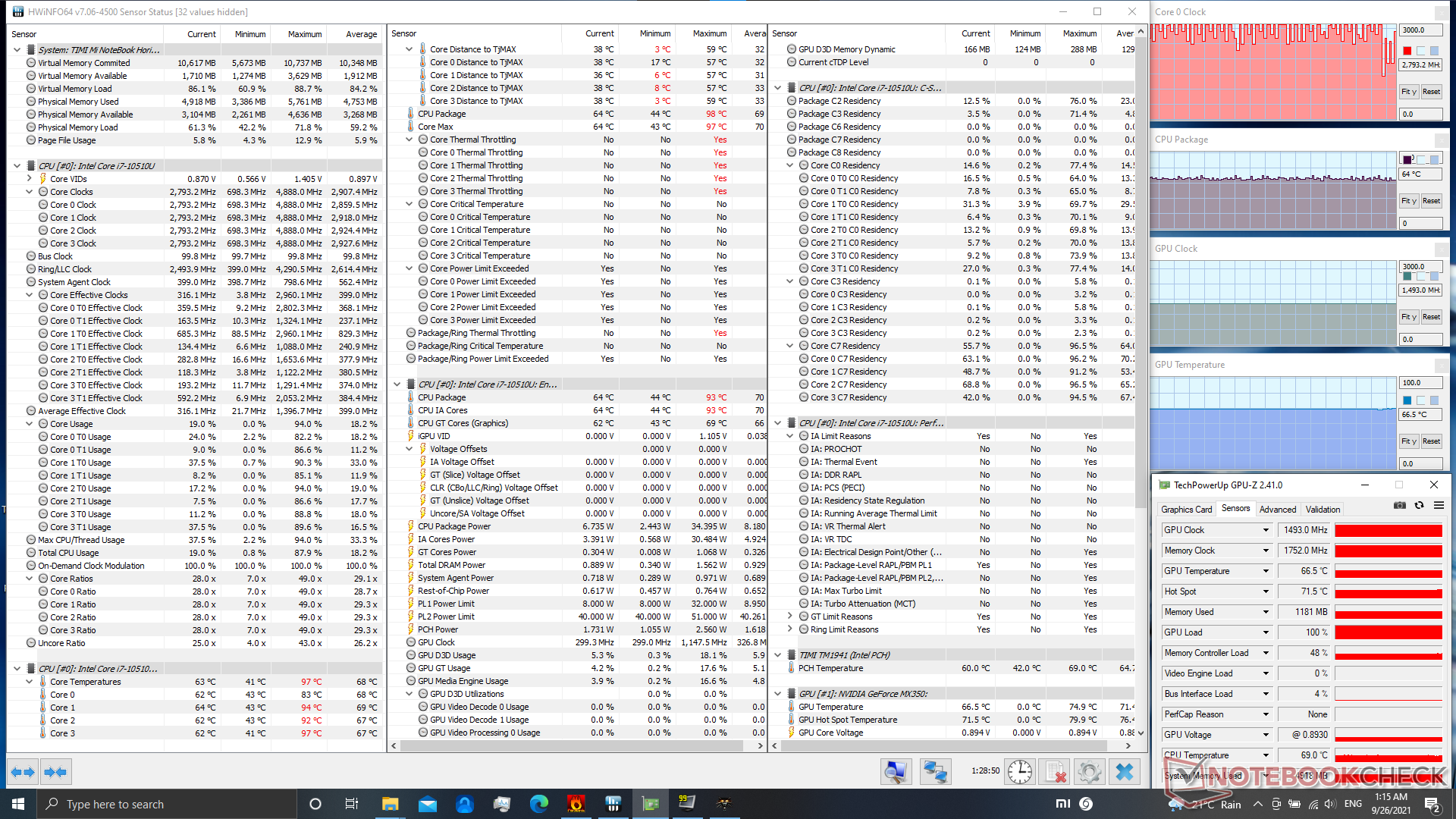Click the blue X close-sensors icon
Image resolution: width=1456 pixels, height=819 pixels.
coord(1125,772)
